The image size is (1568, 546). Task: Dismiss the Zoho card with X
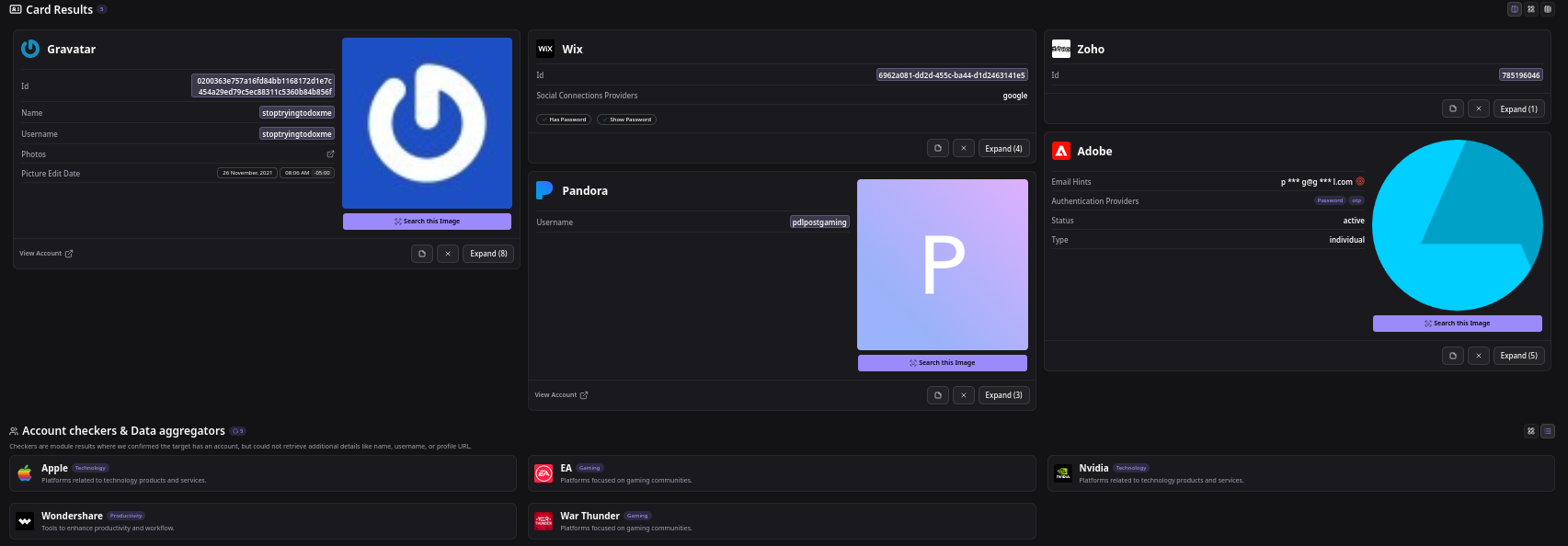[1479, 108]
